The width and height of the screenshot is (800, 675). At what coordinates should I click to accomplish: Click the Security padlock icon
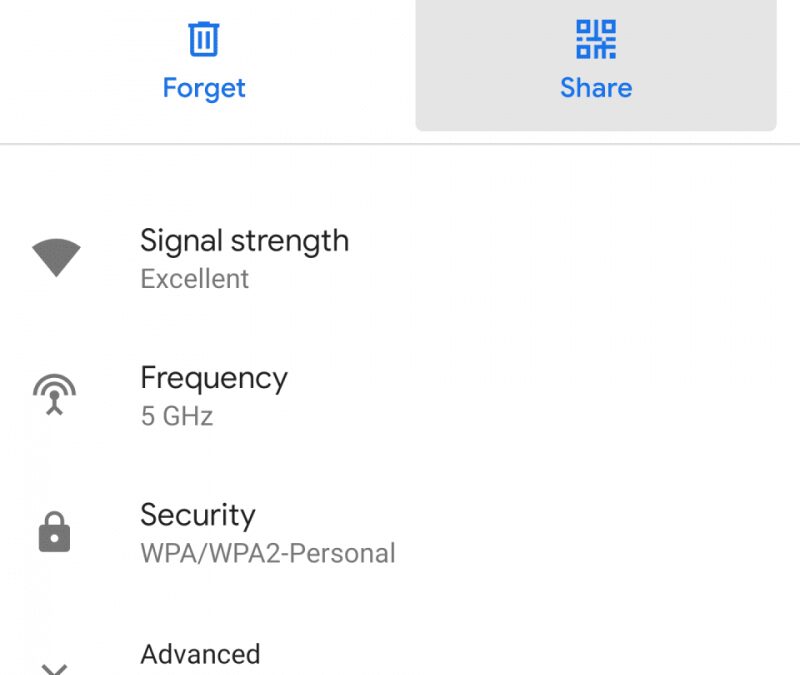[x=55, y=533]
